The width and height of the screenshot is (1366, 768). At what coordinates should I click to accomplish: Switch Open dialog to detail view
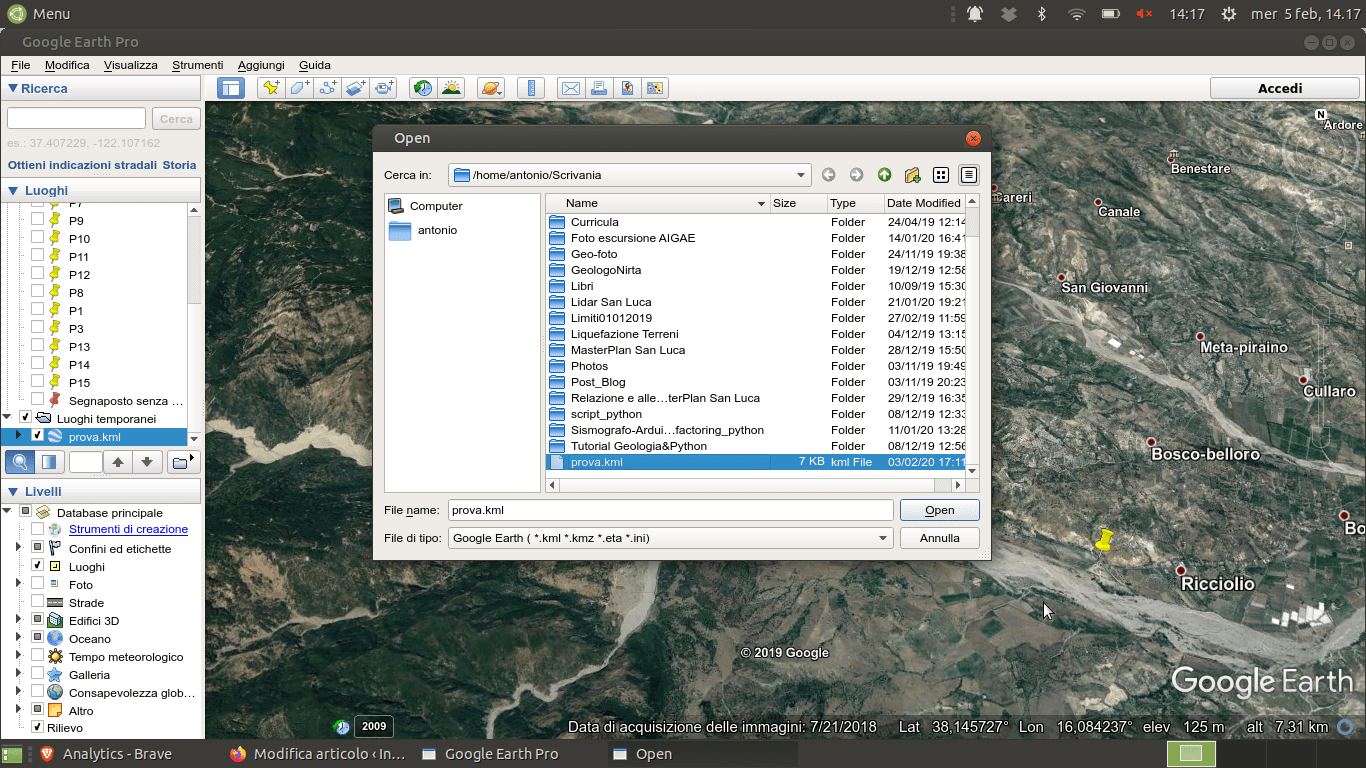tap(968, 175)
